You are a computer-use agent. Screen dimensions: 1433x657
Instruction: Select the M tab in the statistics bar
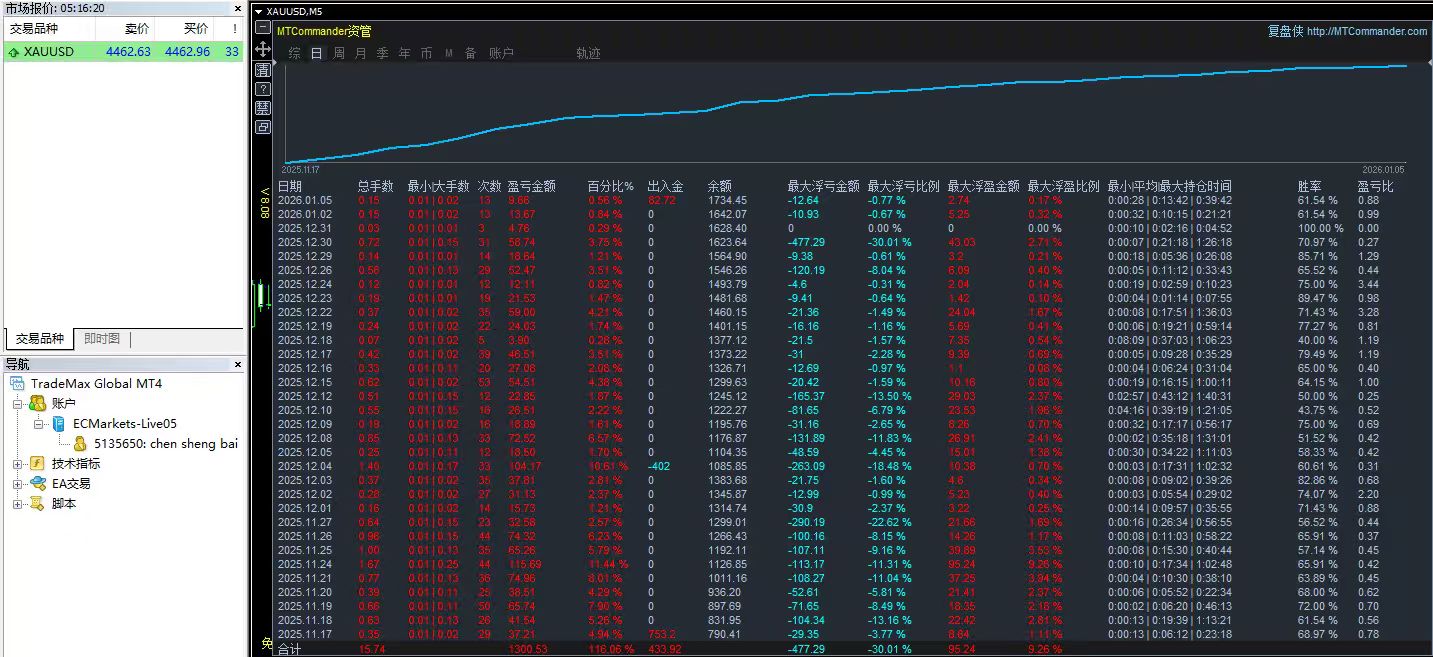pos(449,53)
